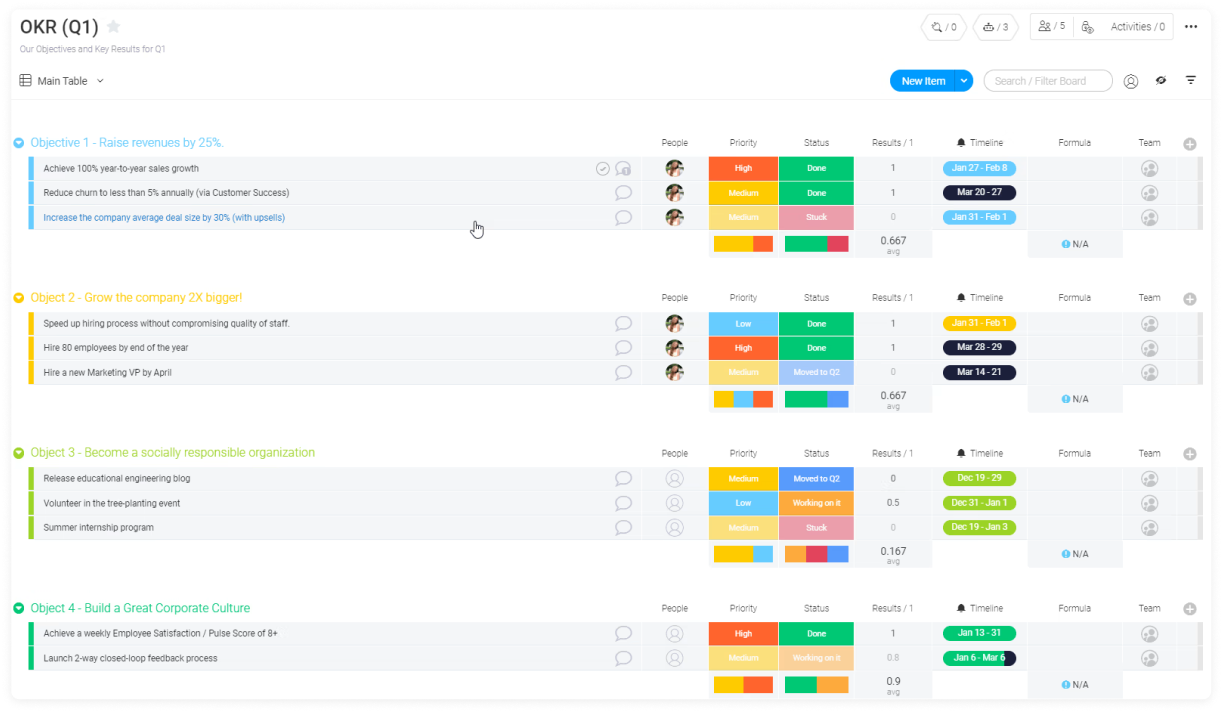Open item Hire 80 employees by end of the year

tap(116, 348)
